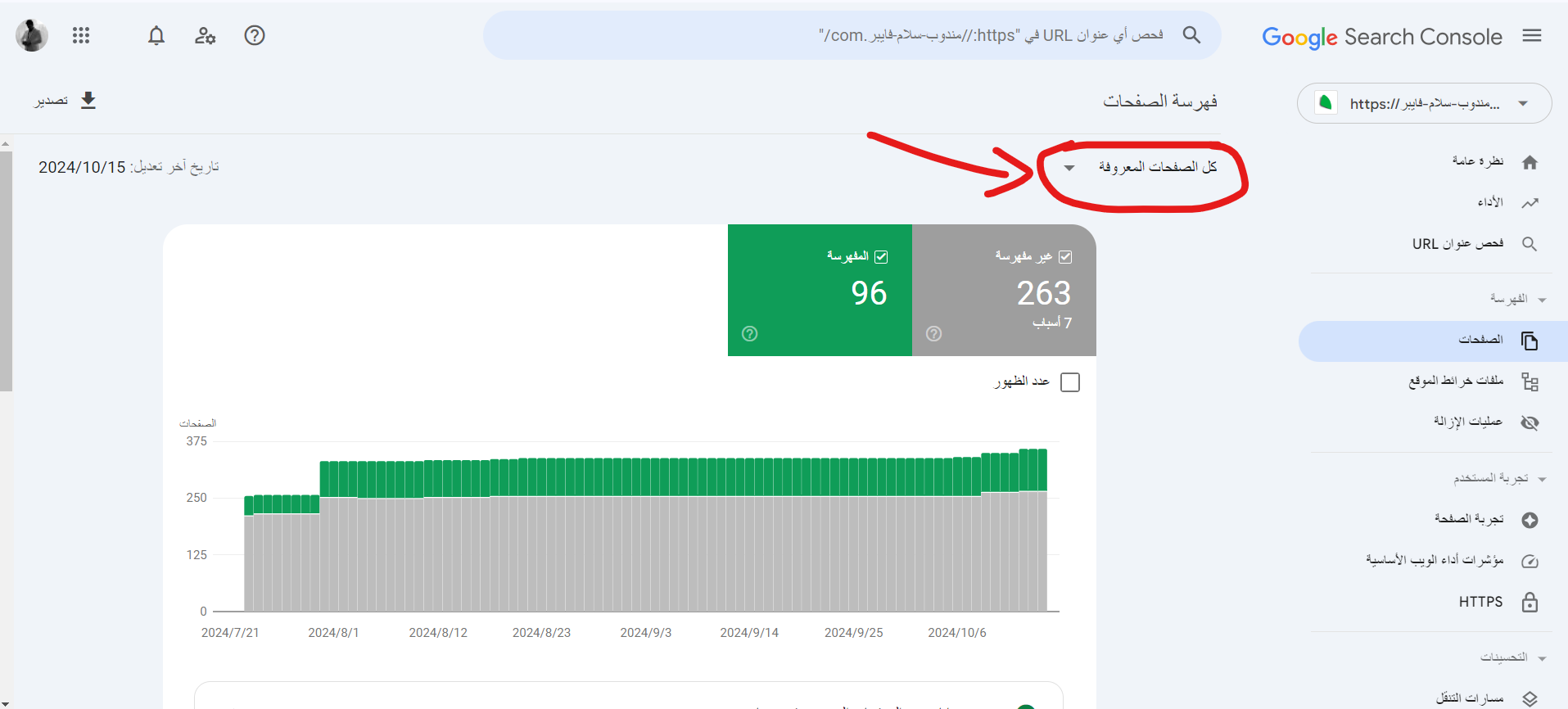Enable the عدد الظهور checkbox

coord(1070,382)
